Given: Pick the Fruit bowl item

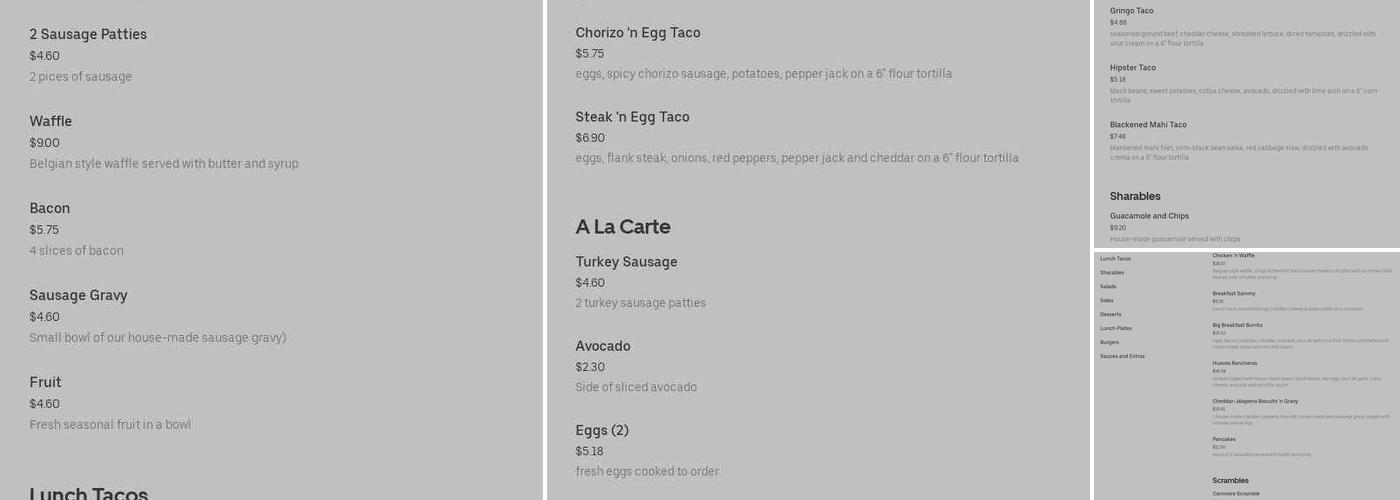Looking at the screenshot, I should coord(45,382).
